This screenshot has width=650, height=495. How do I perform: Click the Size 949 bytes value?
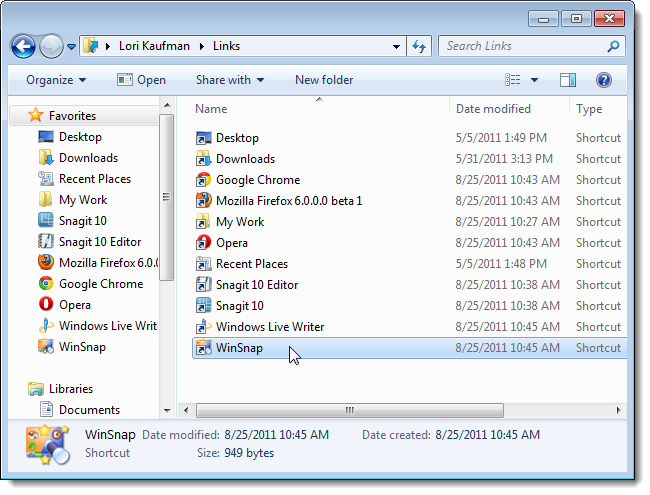(249, 453)
